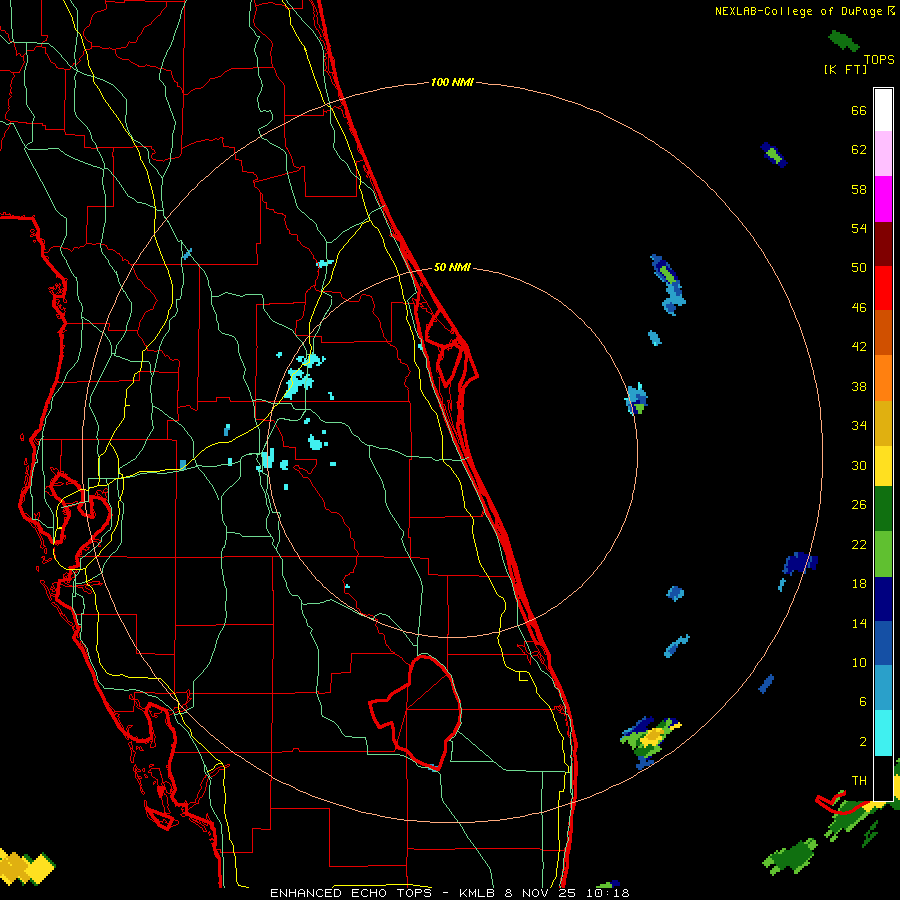Click the navy 18 legend swatch
Image resolution: width=900 pixels, height=900 pixels.
pyautogui.click(x=883, y=599)
